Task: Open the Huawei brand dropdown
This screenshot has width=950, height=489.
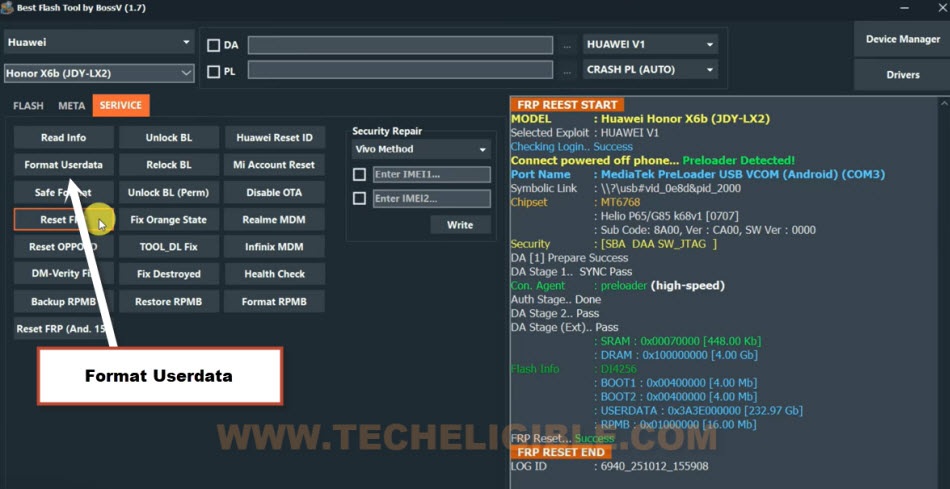Action: [99, 43]
